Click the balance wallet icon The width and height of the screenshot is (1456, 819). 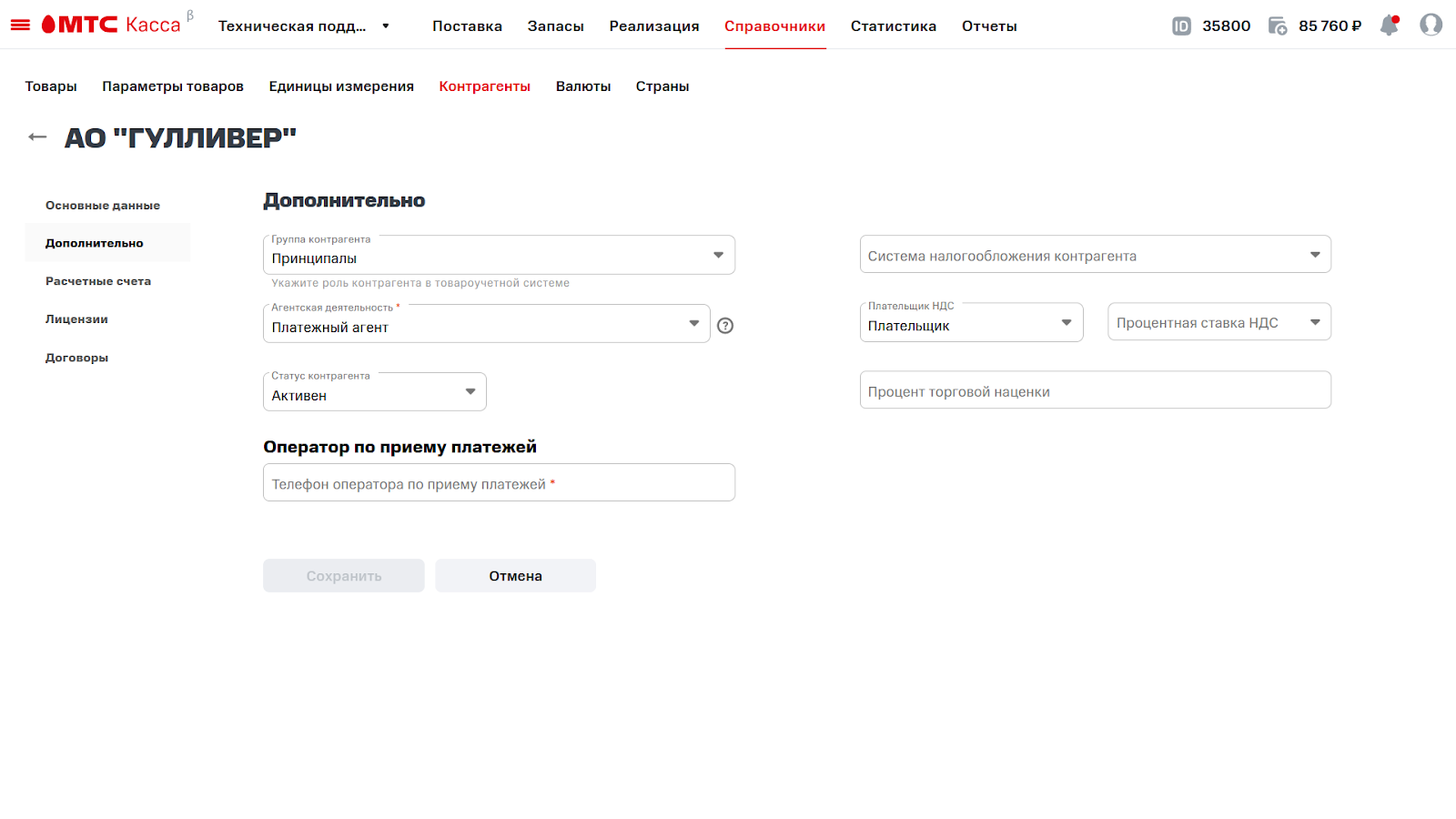1278,25
